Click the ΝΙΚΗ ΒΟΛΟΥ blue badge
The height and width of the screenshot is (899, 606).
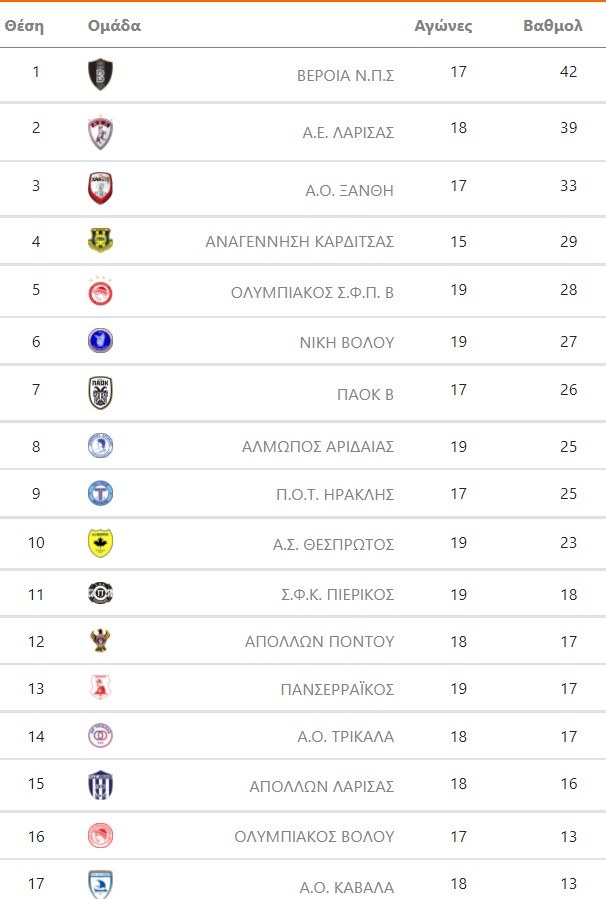tap(100, 341)
